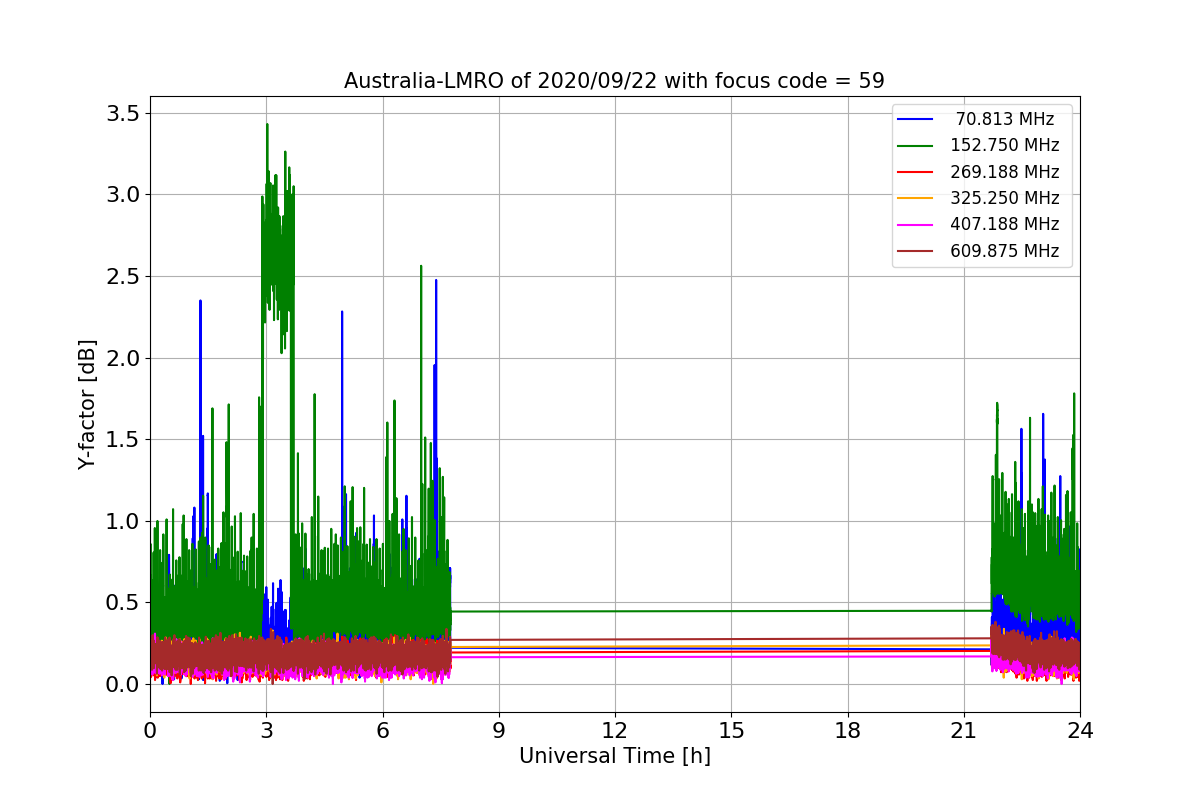Click the 15 x-axis tick label
The height and width of the screenshot is (800, 1200).
pos(731,731)
